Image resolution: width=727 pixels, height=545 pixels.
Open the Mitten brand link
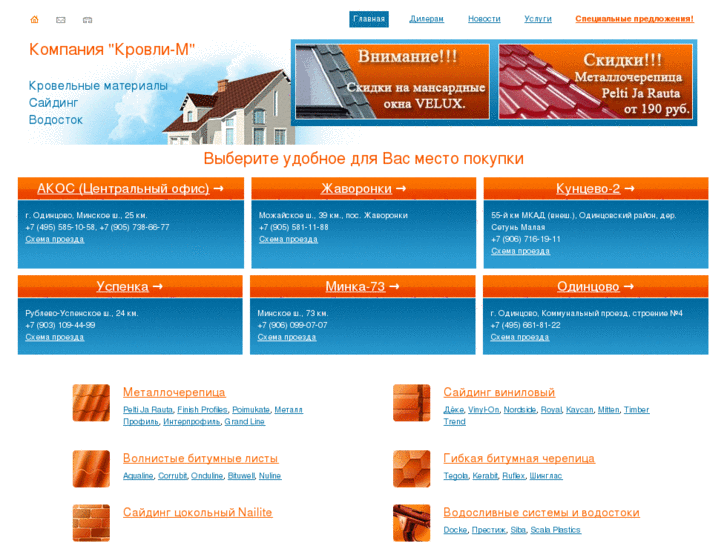click(608, 410)
